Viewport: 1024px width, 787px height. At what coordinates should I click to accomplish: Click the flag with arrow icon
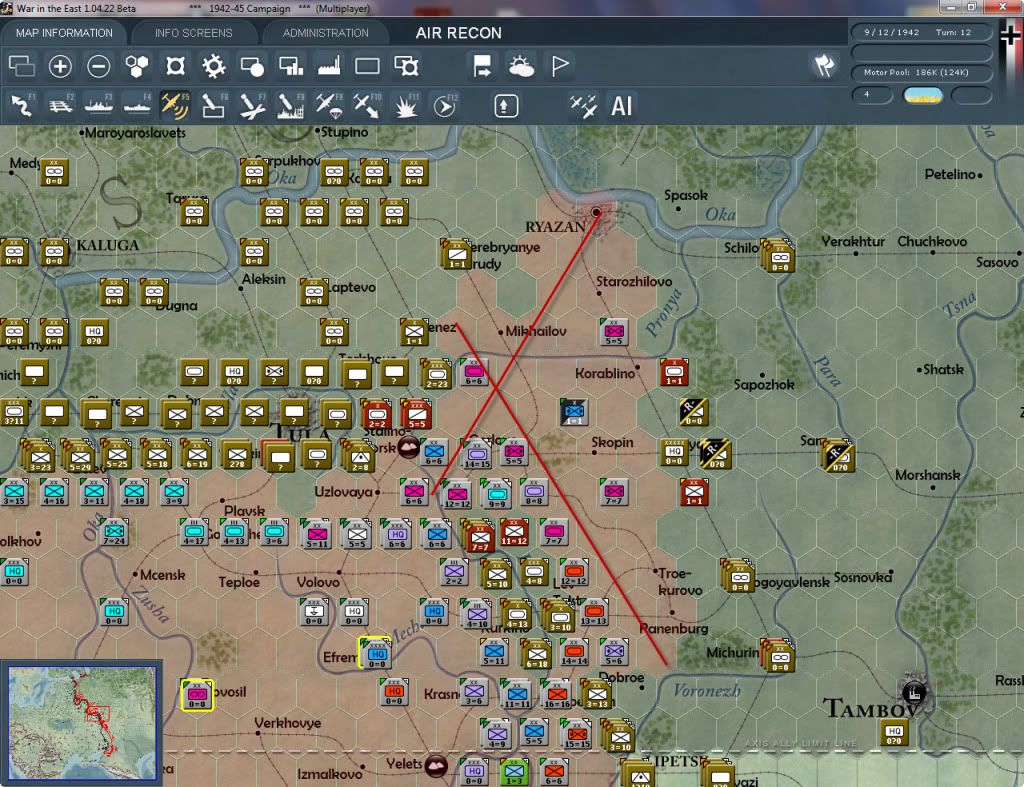[482, 66]
